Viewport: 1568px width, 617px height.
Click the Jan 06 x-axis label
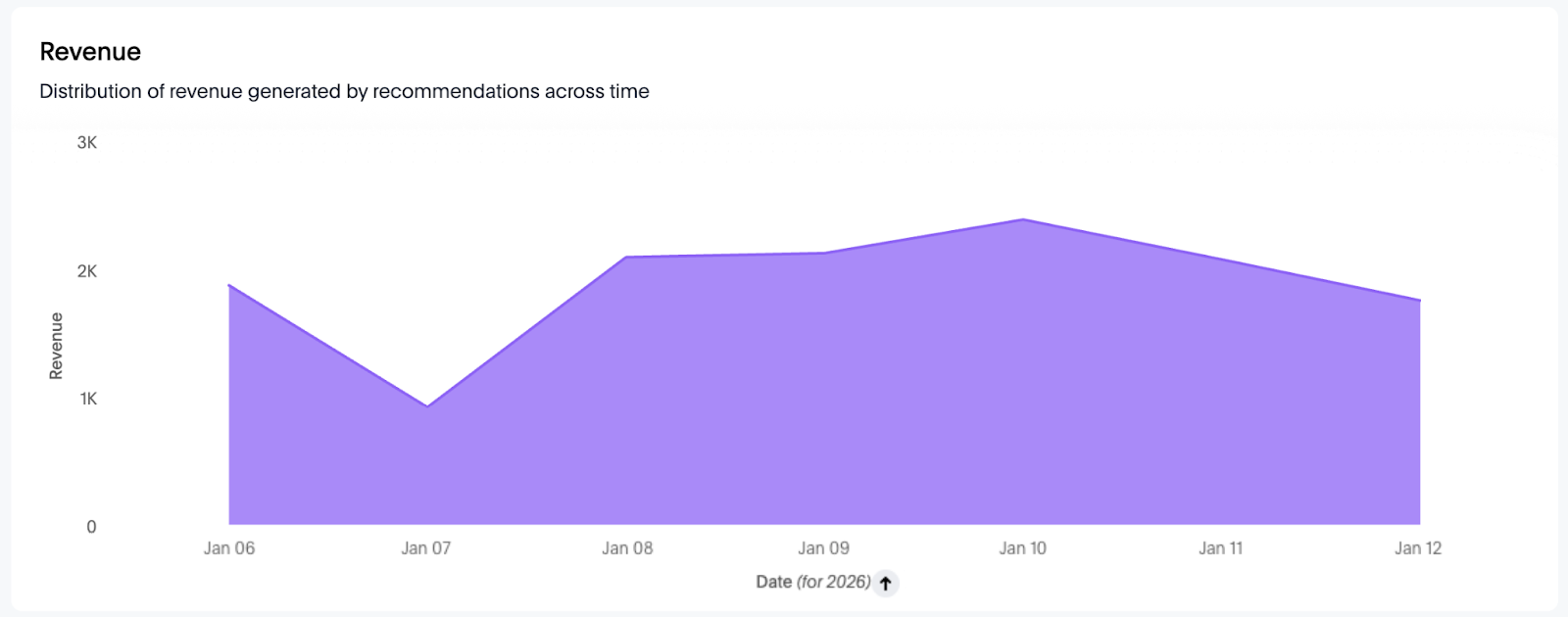pyautogui.click(x=229, y=548)
